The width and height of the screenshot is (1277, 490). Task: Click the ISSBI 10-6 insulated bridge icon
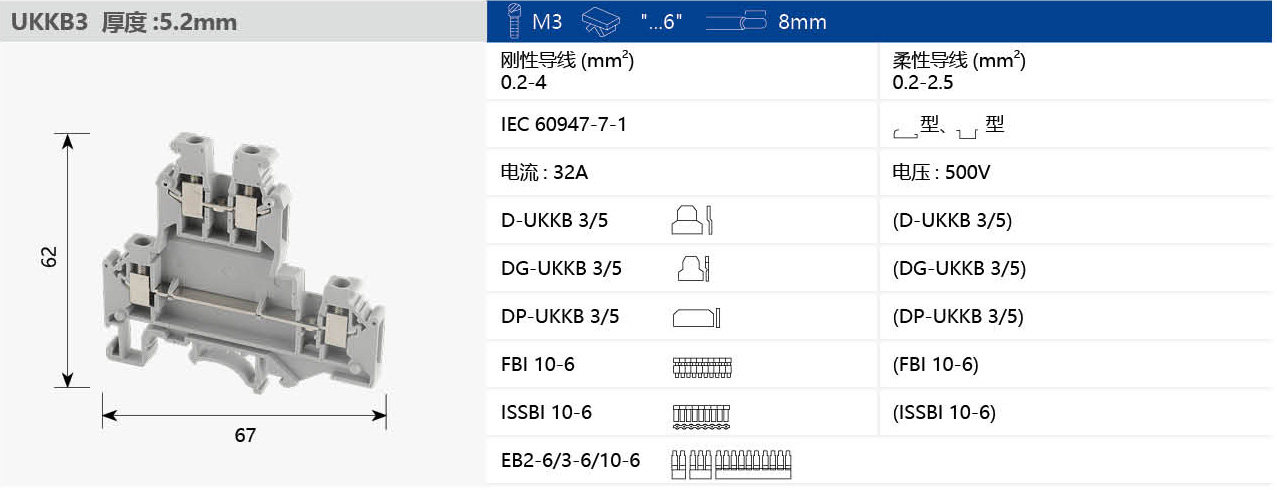702,413
